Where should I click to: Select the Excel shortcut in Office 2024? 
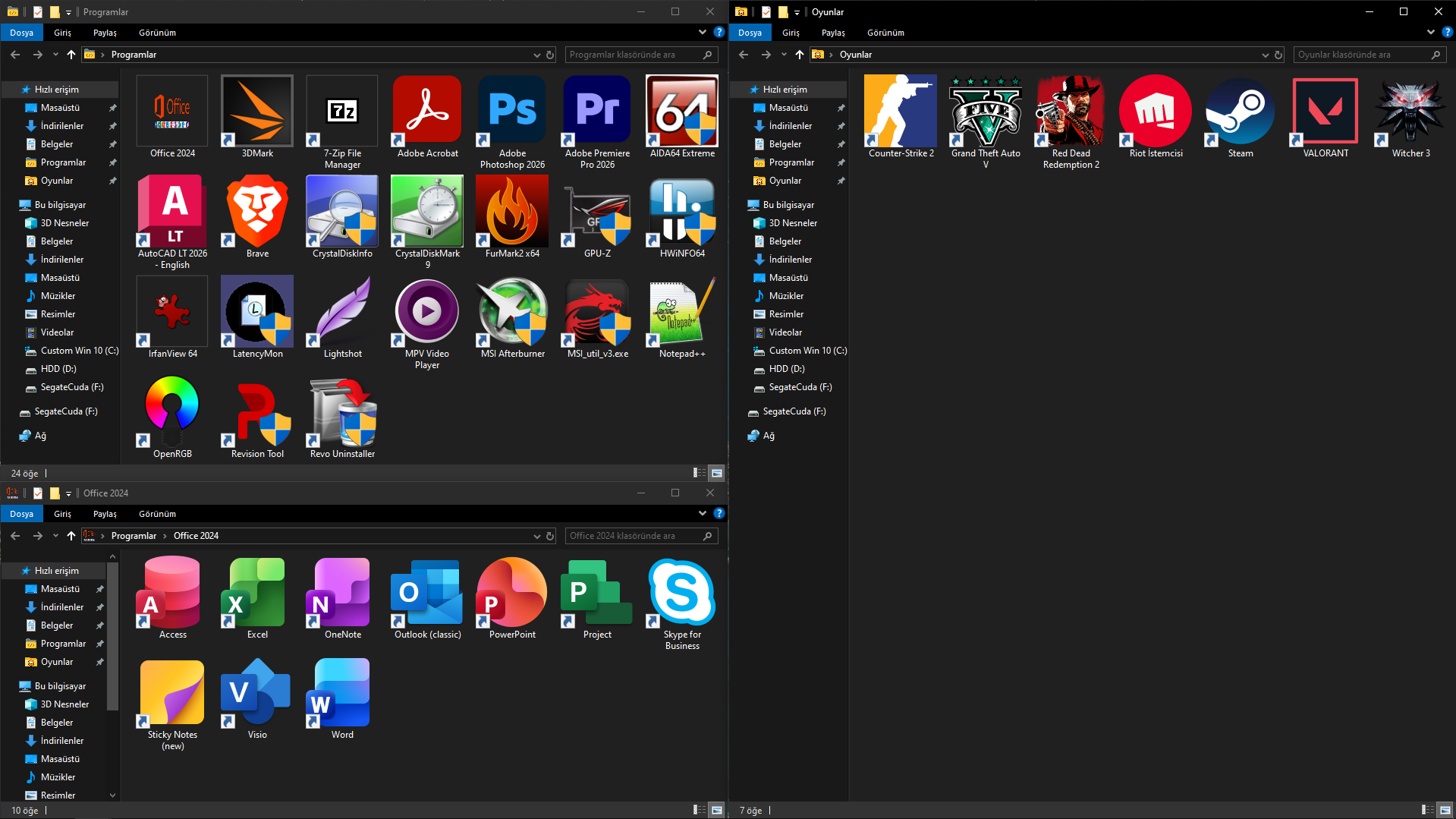coord(257,594)
